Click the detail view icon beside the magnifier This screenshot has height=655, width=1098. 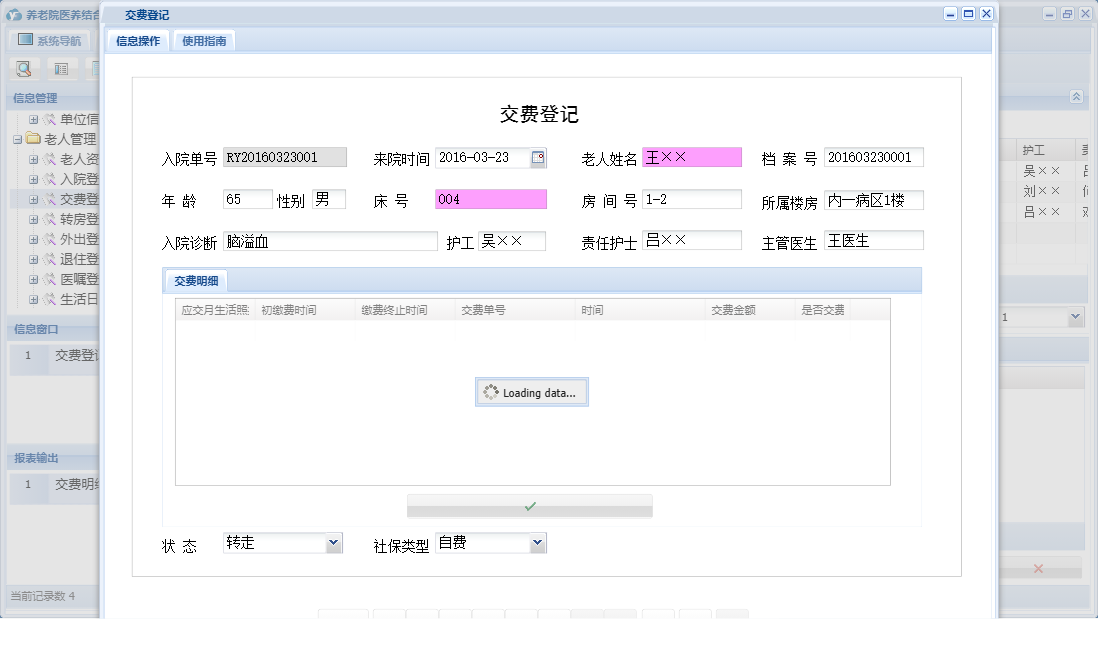tap(61, 68)
